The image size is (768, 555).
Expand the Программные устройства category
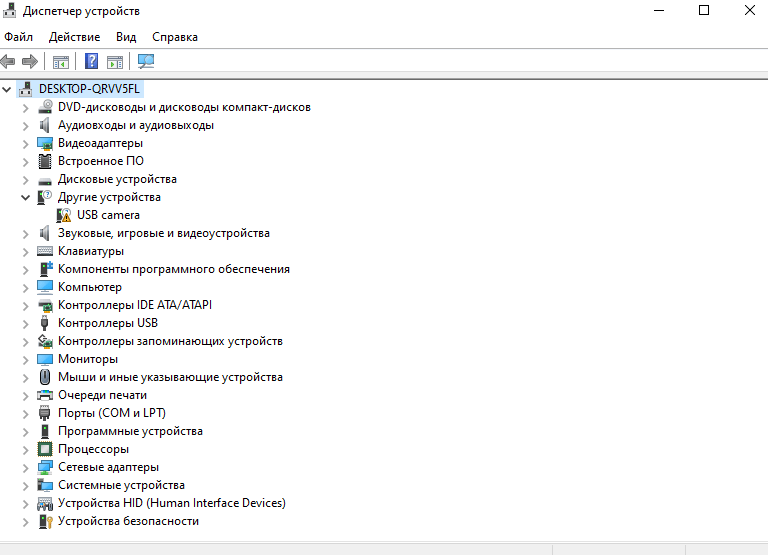25,432
